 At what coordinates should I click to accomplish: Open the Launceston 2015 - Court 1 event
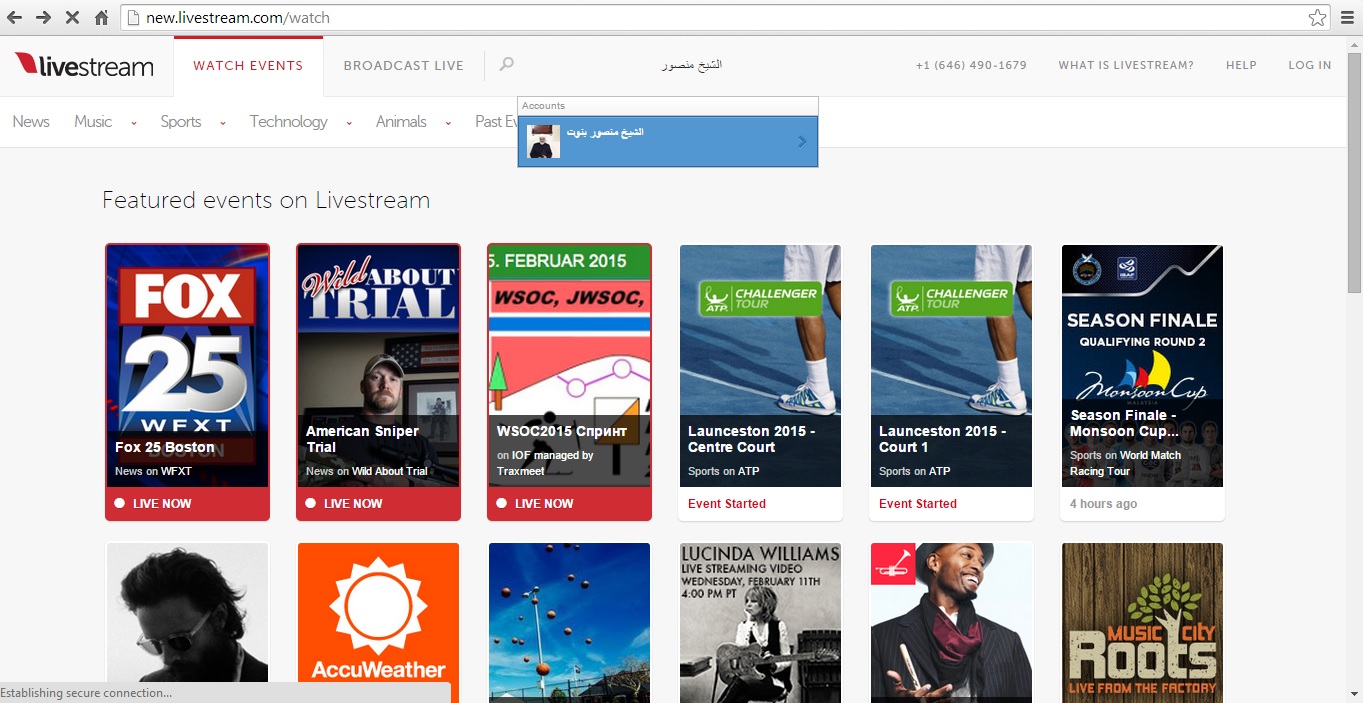[951, 382]
